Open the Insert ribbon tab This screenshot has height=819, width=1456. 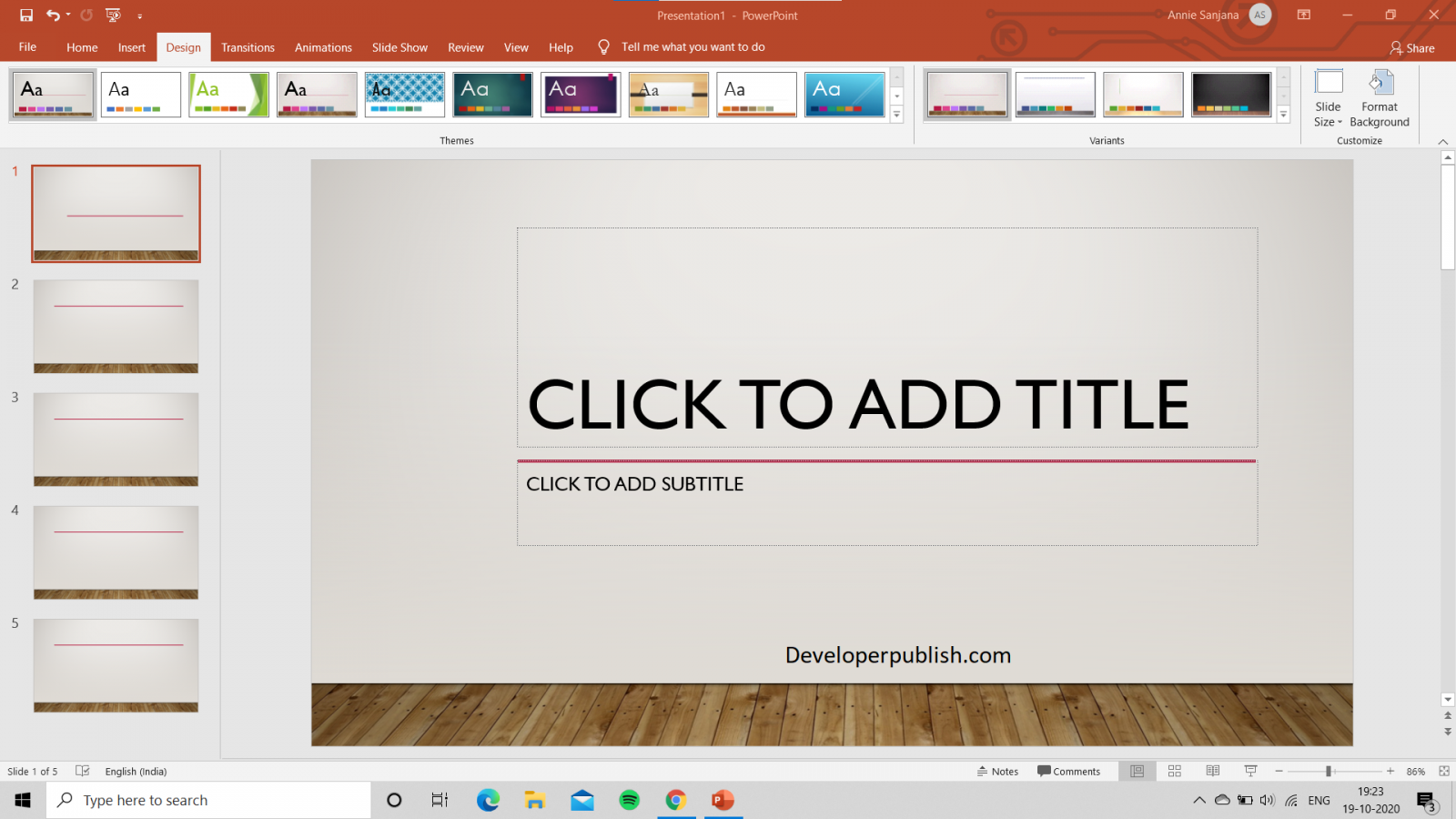(131, 47)
